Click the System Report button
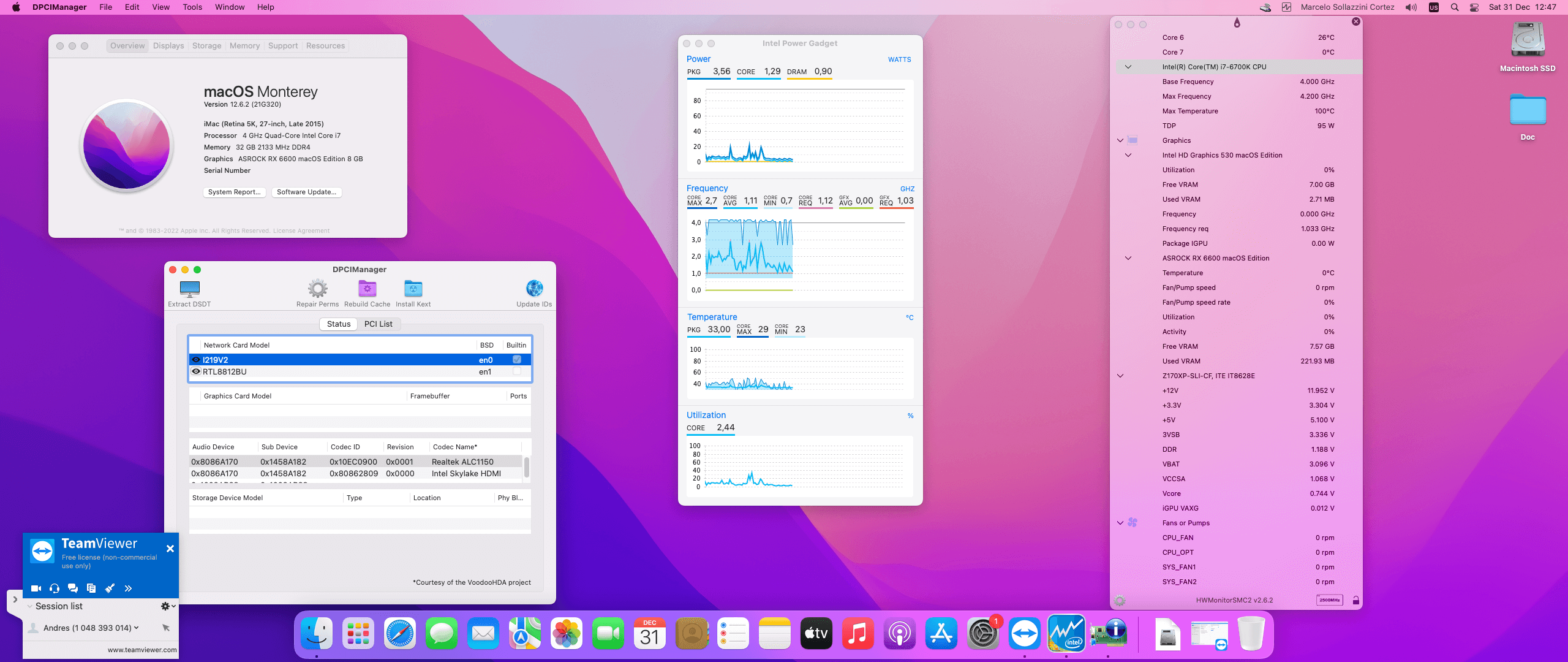This screenshot has height=662, width=1568. click(x=234, y=192)
